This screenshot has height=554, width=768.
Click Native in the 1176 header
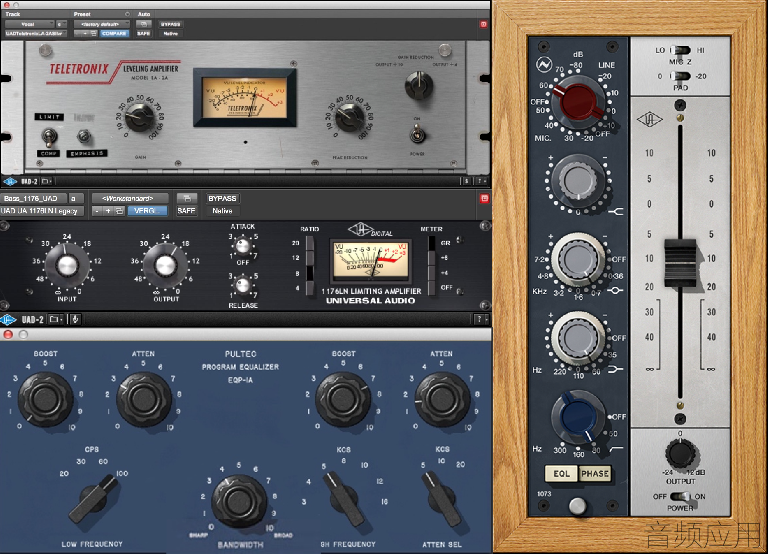pos(222,211)
